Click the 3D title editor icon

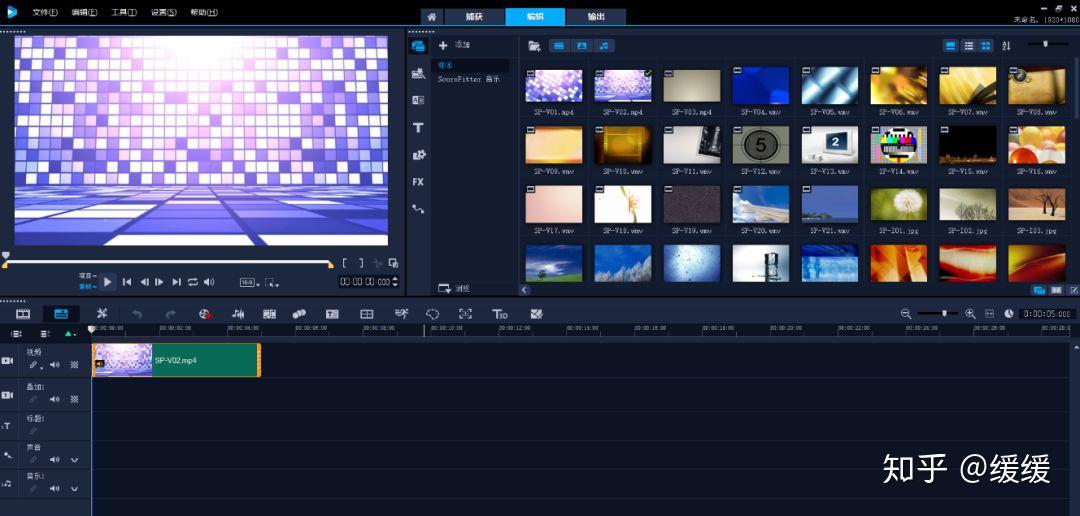500,314
